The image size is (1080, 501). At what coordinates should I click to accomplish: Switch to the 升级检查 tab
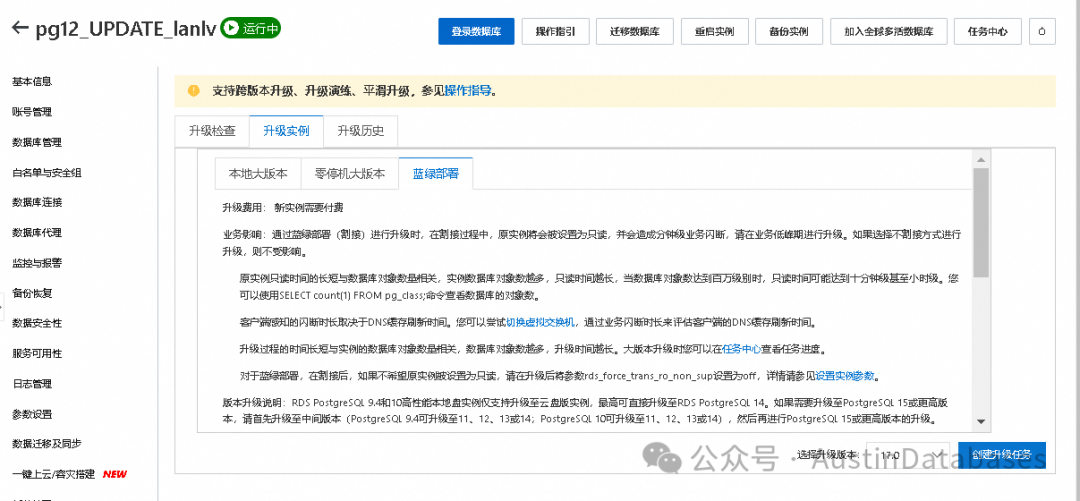click(x=212, y=131)
